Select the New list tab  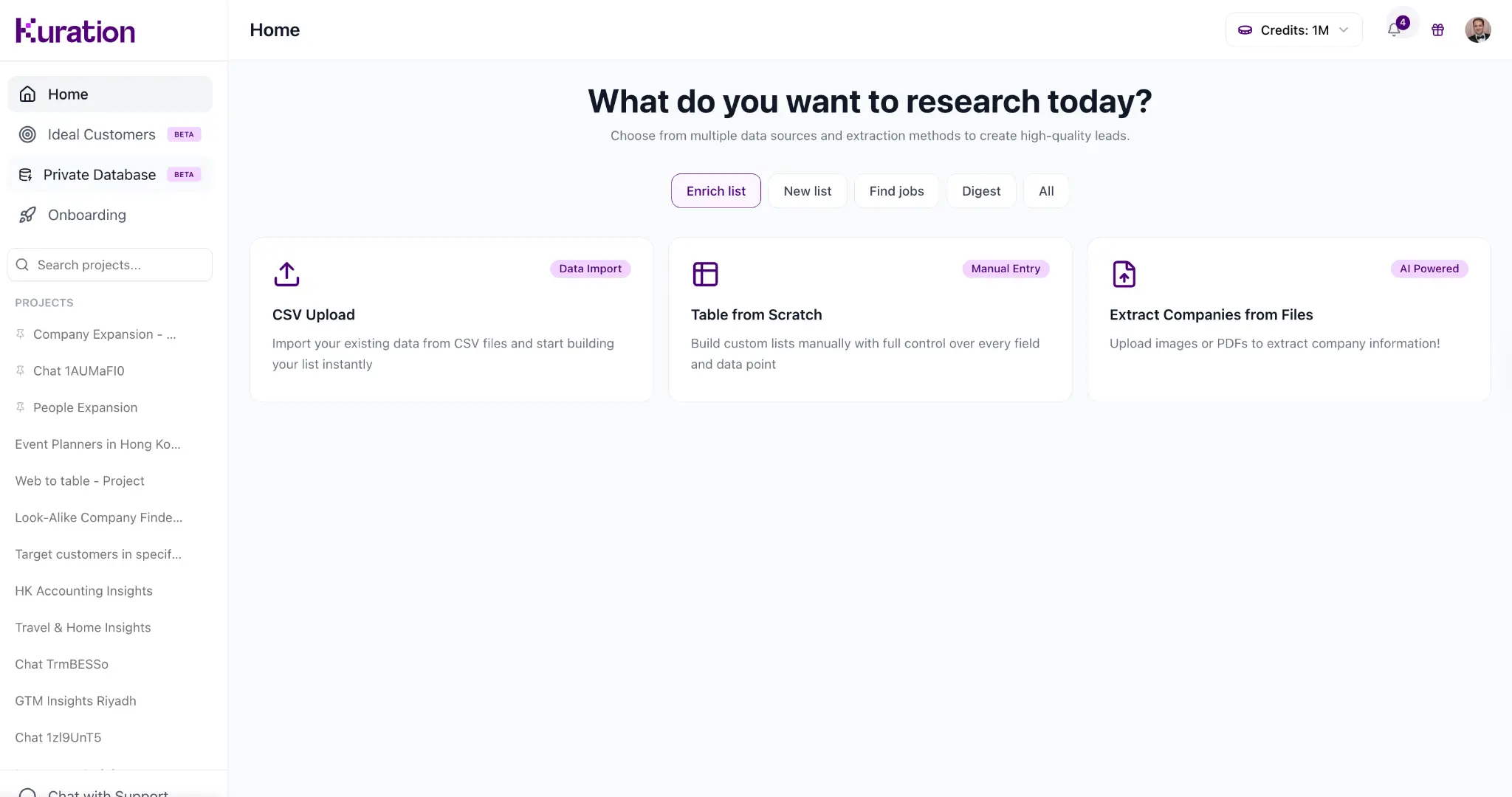pos(807,191)
